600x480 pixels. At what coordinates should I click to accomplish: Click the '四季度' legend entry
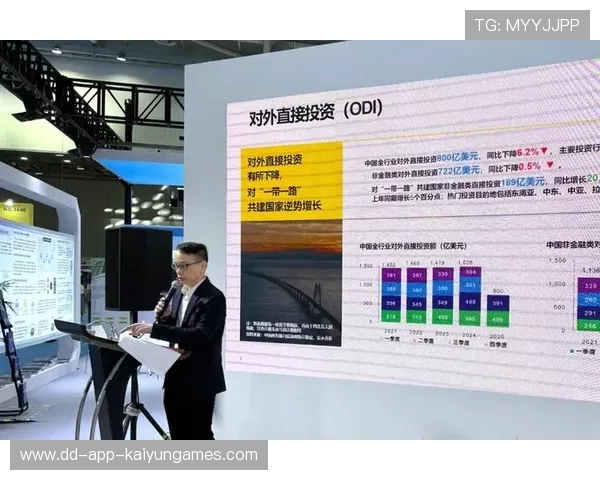point(495,344)
